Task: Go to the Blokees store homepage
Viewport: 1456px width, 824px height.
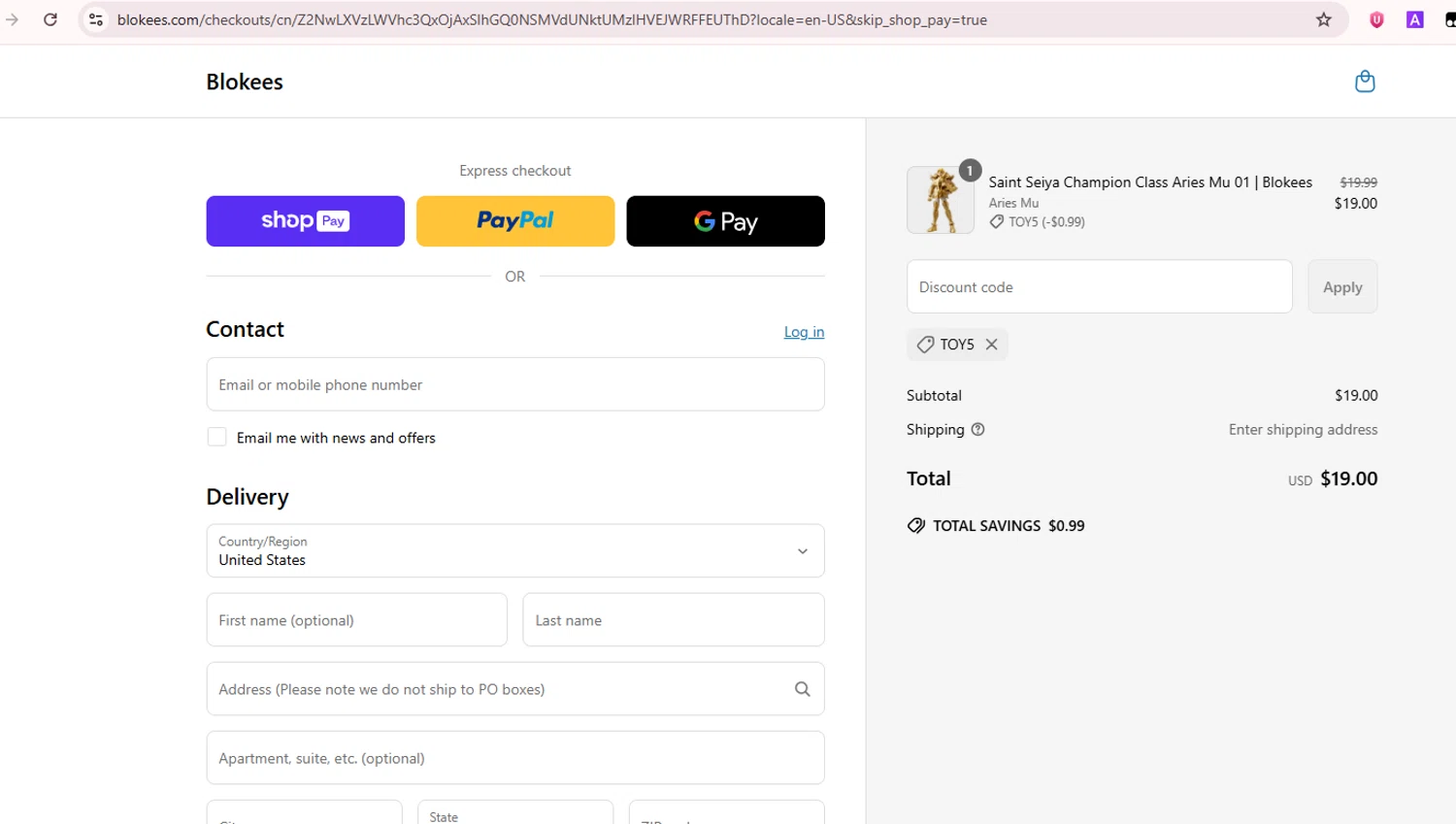Action: [245, 82]
